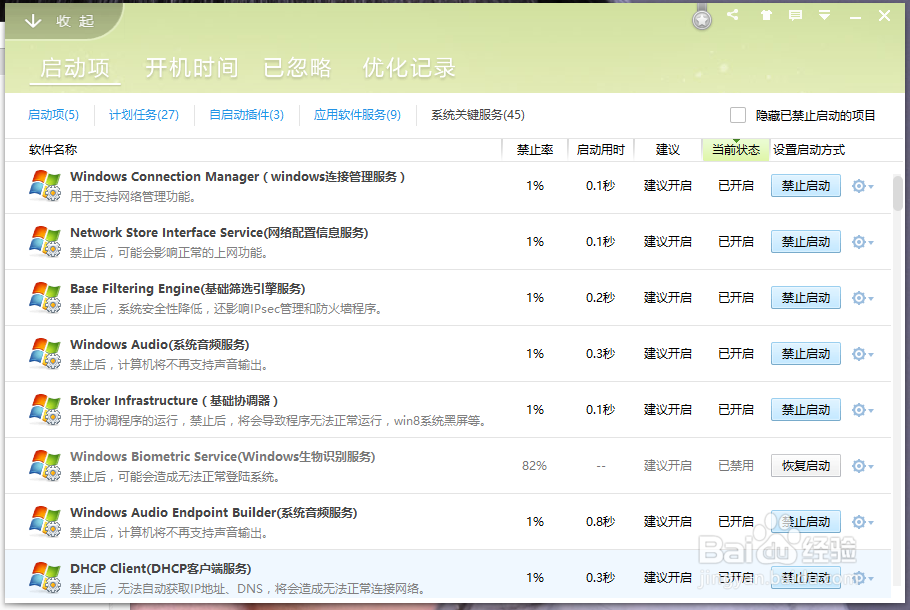910x610 pixels.
Task: Click Windows Biometric Service icon
Action: [45, 465]
